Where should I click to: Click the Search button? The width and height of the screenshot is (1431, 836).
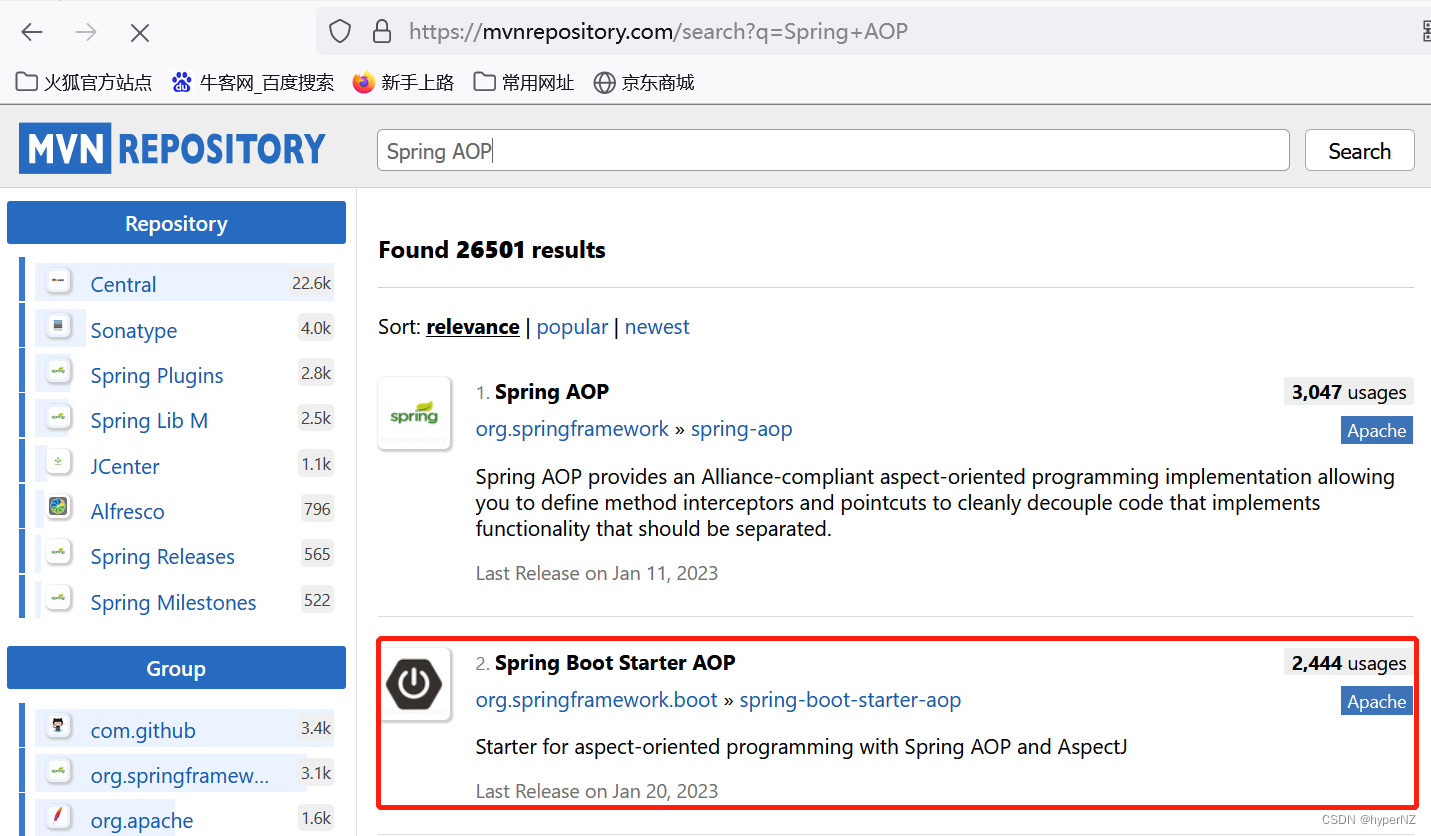point(1360,151)
